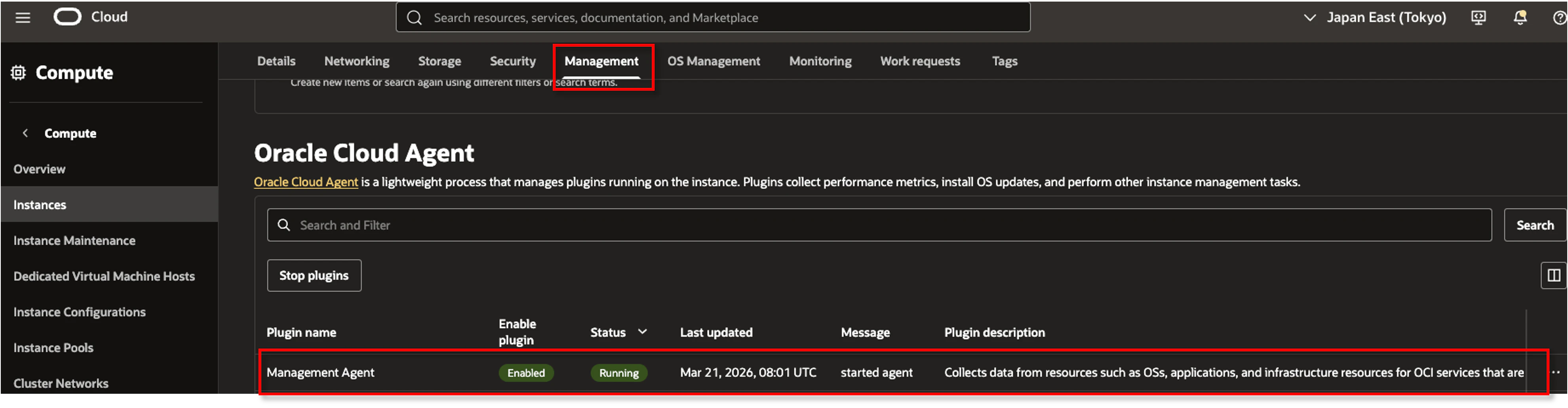
Task: Open the Monitoring tab
Action: pyautogui.click(x=820, y=61)
